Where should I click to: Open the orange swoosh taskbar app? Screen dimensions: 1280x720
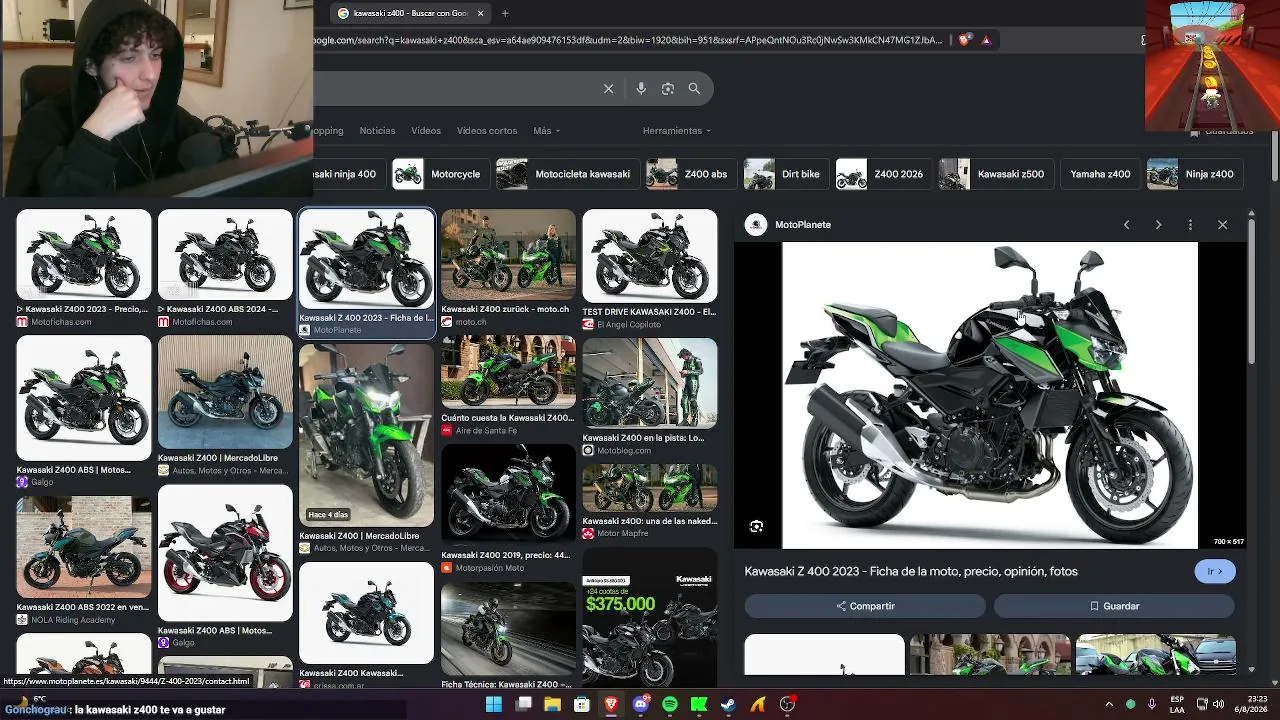[758, 705]
